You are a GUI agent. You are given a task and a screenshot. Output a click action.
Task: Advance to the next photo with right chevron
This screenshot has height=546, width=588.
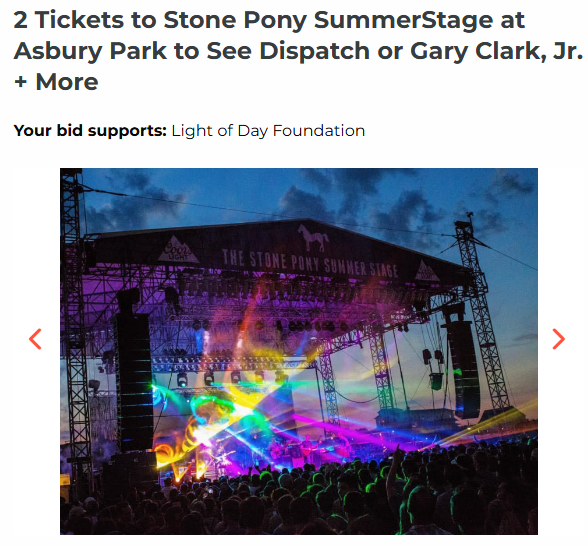click(x=558, y=339)
